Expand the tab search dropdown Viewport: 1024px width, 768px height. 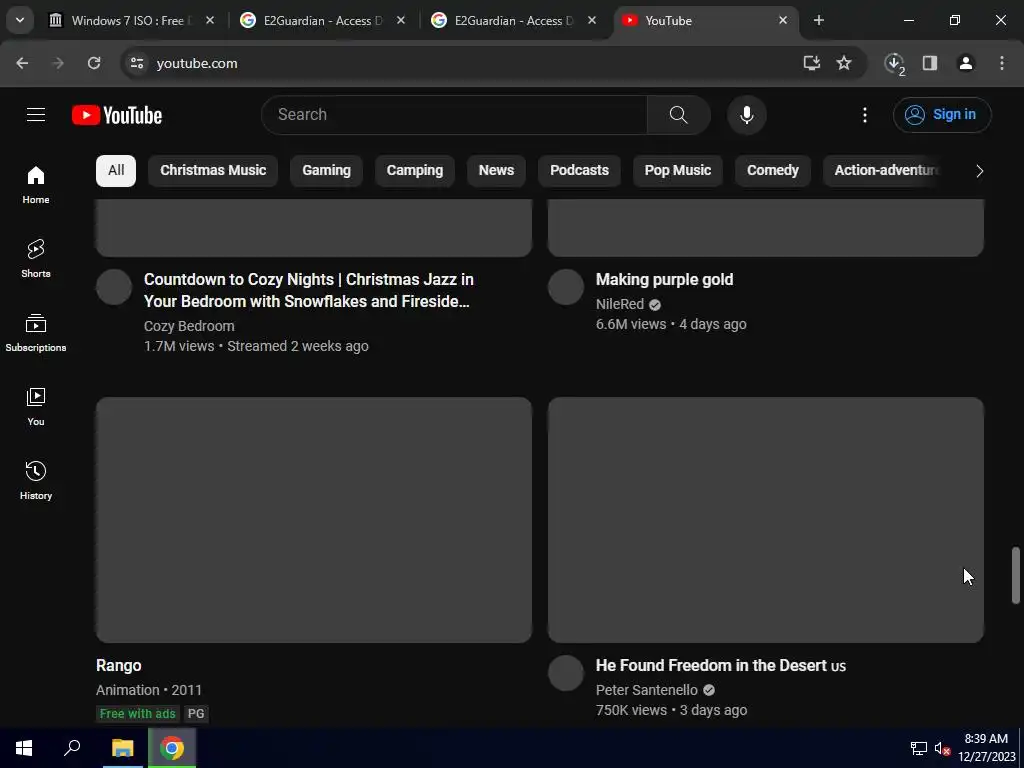coord(20,21)
